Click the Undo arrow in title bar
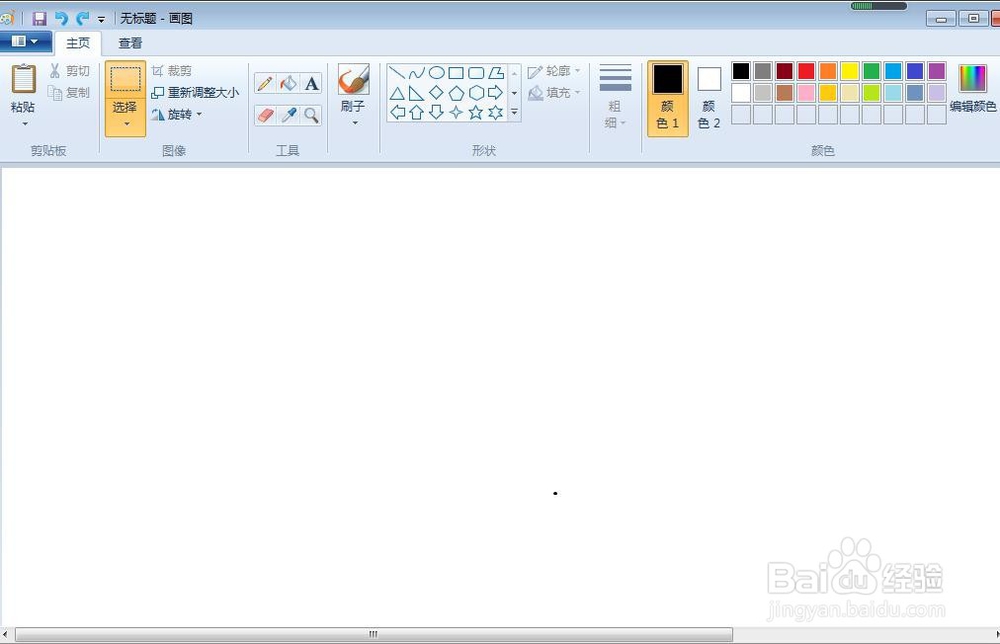The height and width of the screenshot is (644, 1000). (x=61, y=18)
